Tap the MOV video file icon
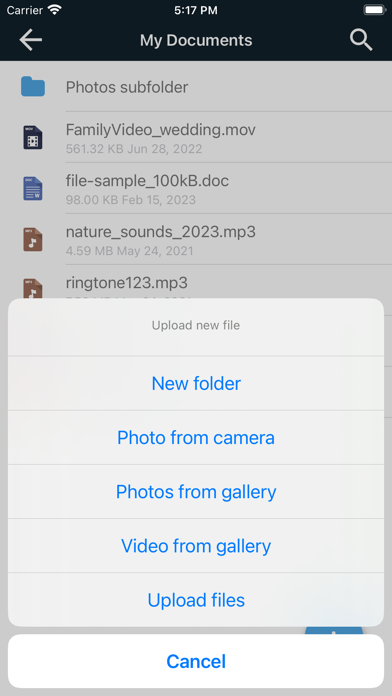Viewport: 392px width, 696px height. click(33, 137)
